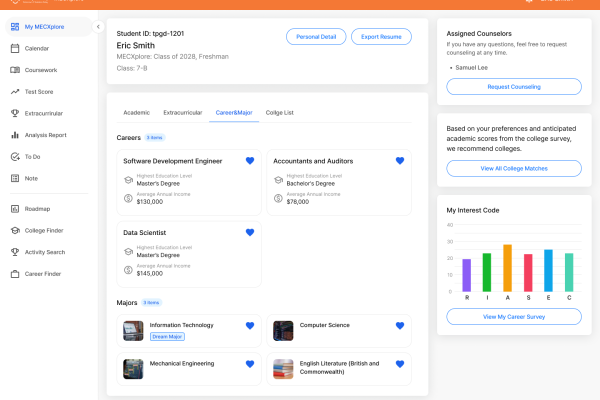Collapse the sidebar with the chevron button
The width and height of the screenshot is (600, 400).
pos(98,26)
